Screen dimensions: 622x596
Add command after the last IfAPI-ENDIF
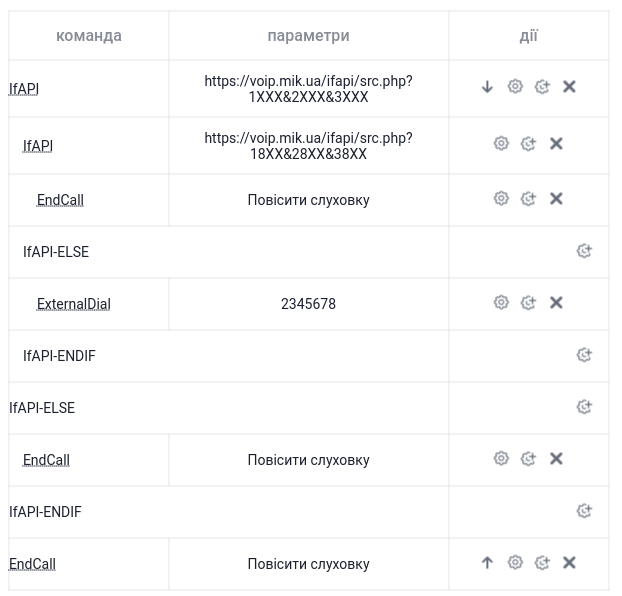click(x=584, y=511)
